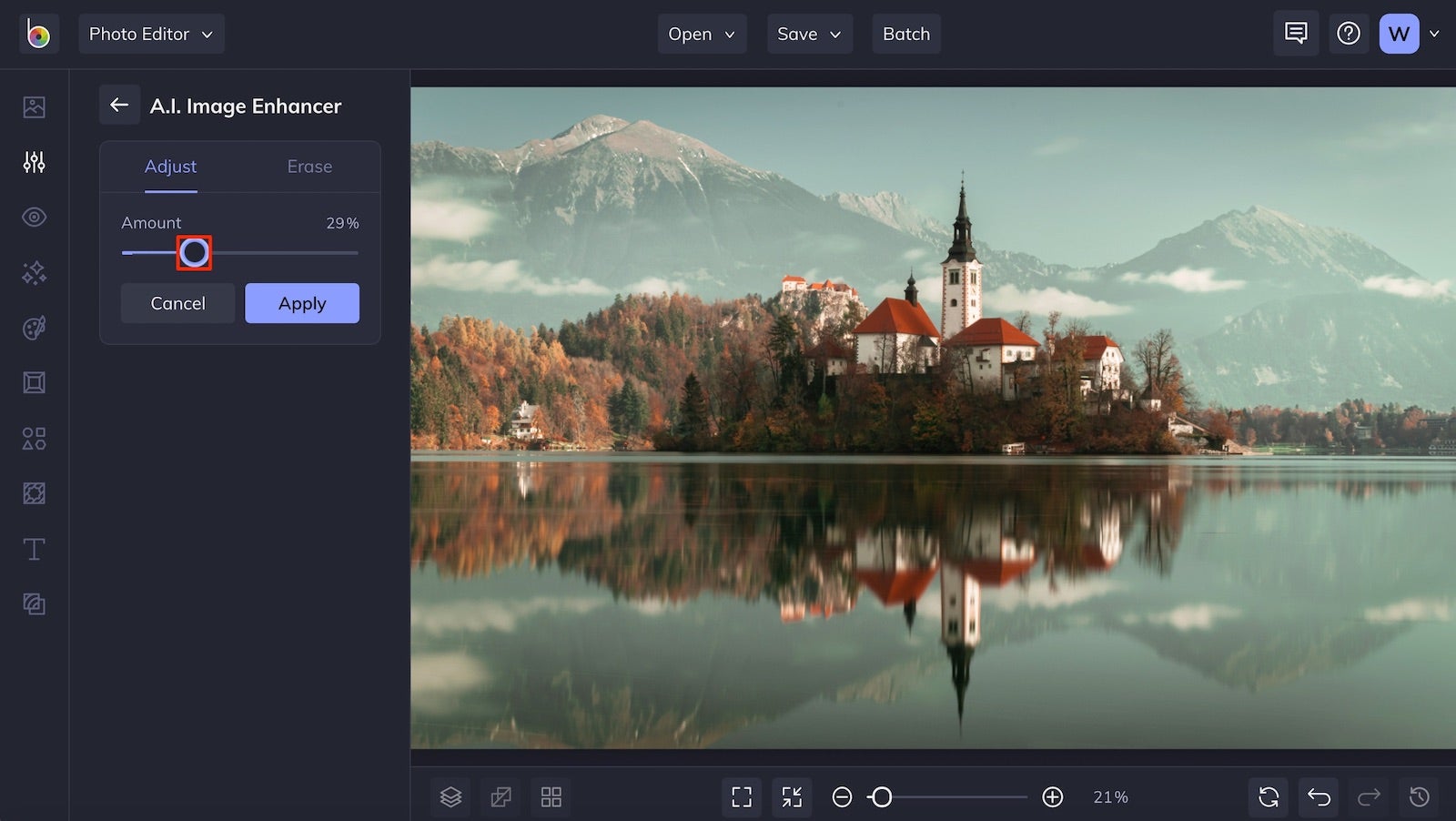Open the Photo Editor dropdown
The image size is (1456, 821).
coord(151,34)
